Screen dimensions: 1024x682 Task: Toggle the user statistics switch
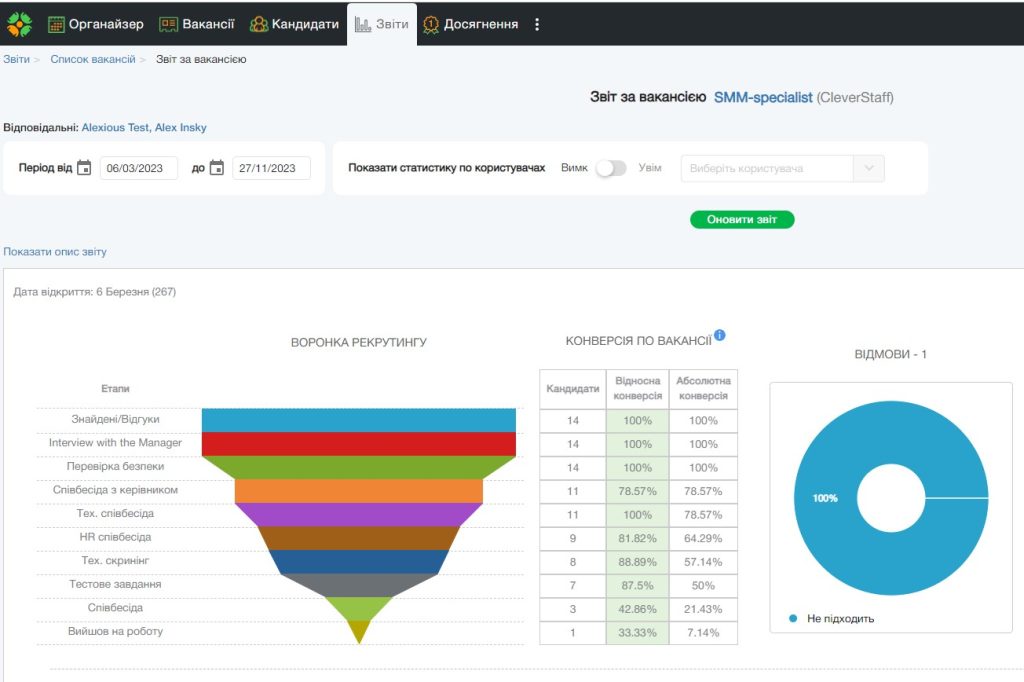(610, 168)
